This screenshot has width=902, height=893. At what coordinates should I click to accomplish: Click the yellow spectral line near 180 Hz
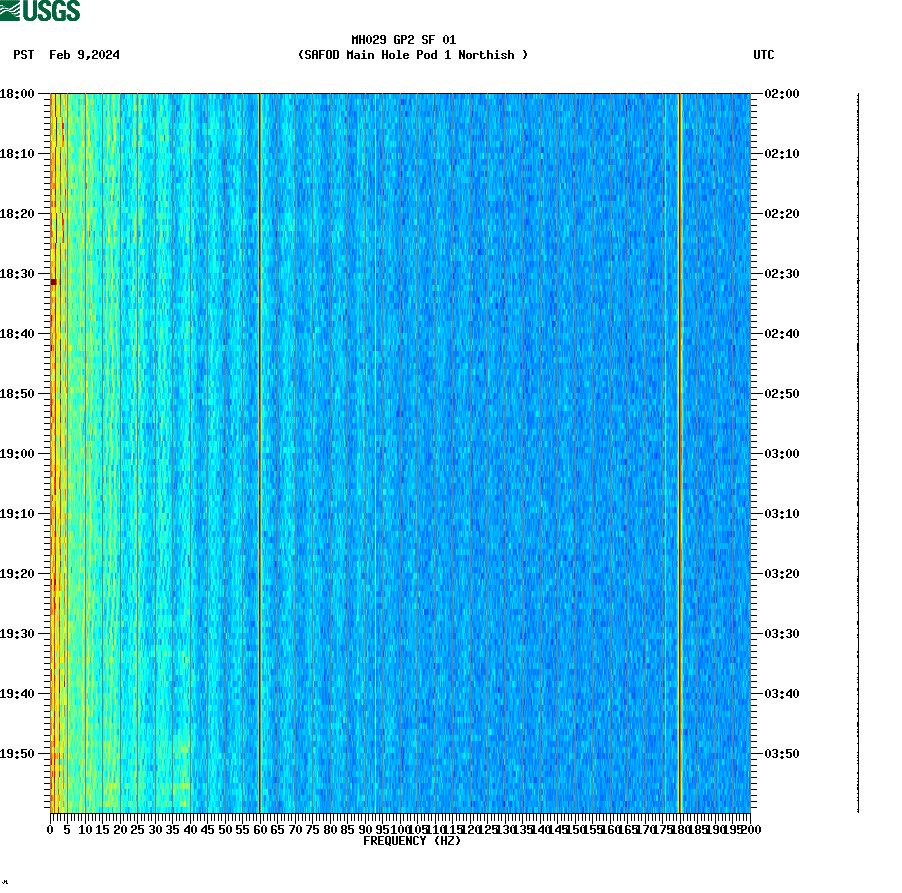click(679, 450)
